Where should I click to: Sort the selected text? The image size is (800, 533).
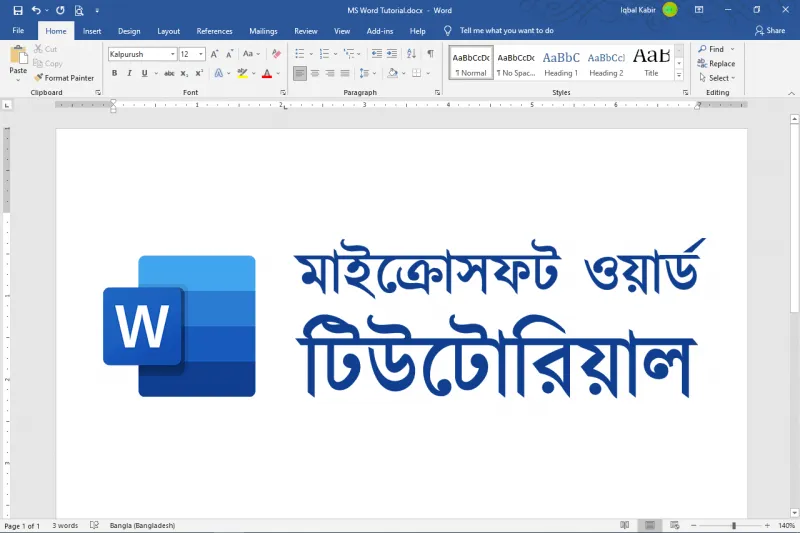pyautogui.click(x=411, y=54)
